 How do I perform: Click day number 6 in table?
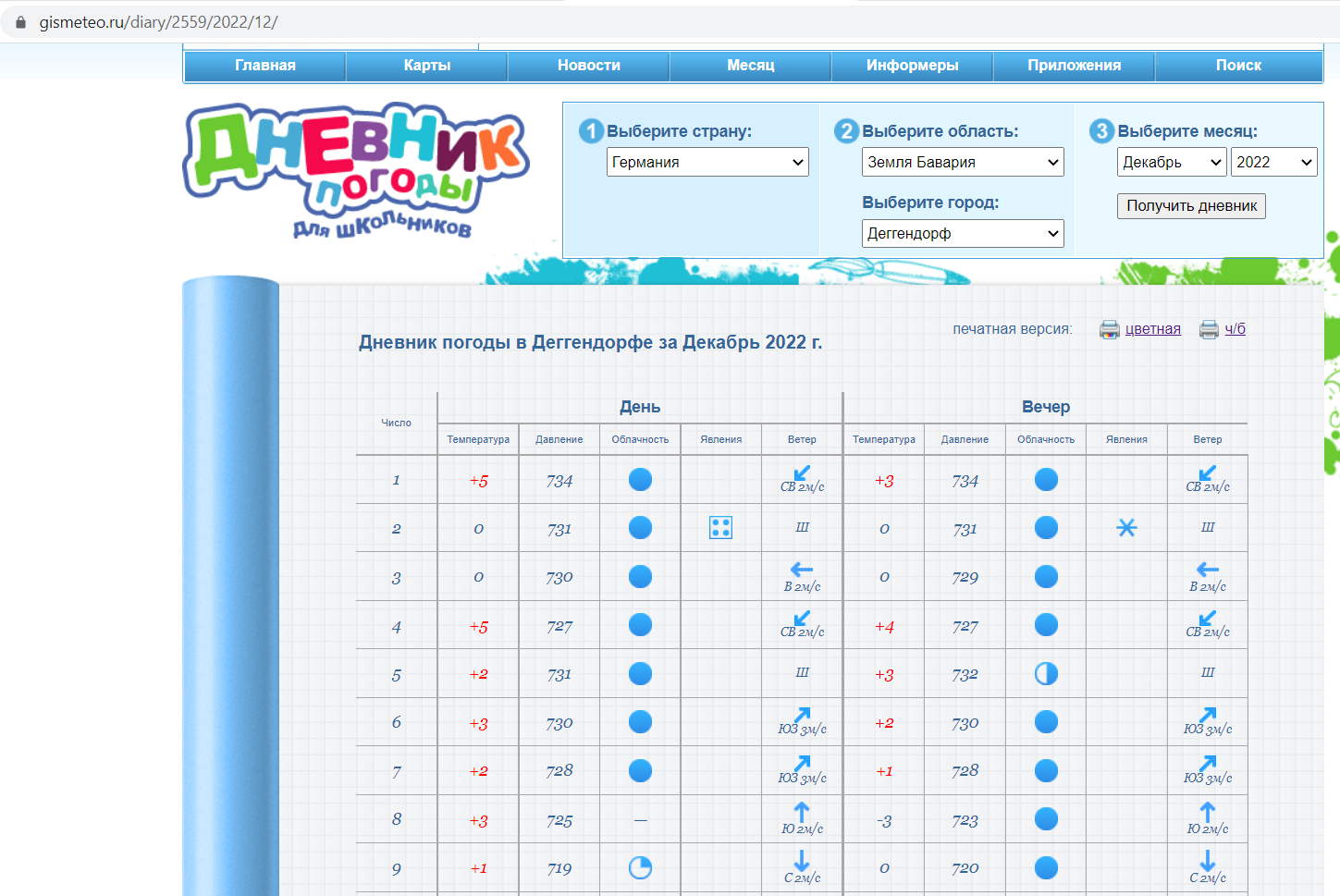tap(396, 722)
